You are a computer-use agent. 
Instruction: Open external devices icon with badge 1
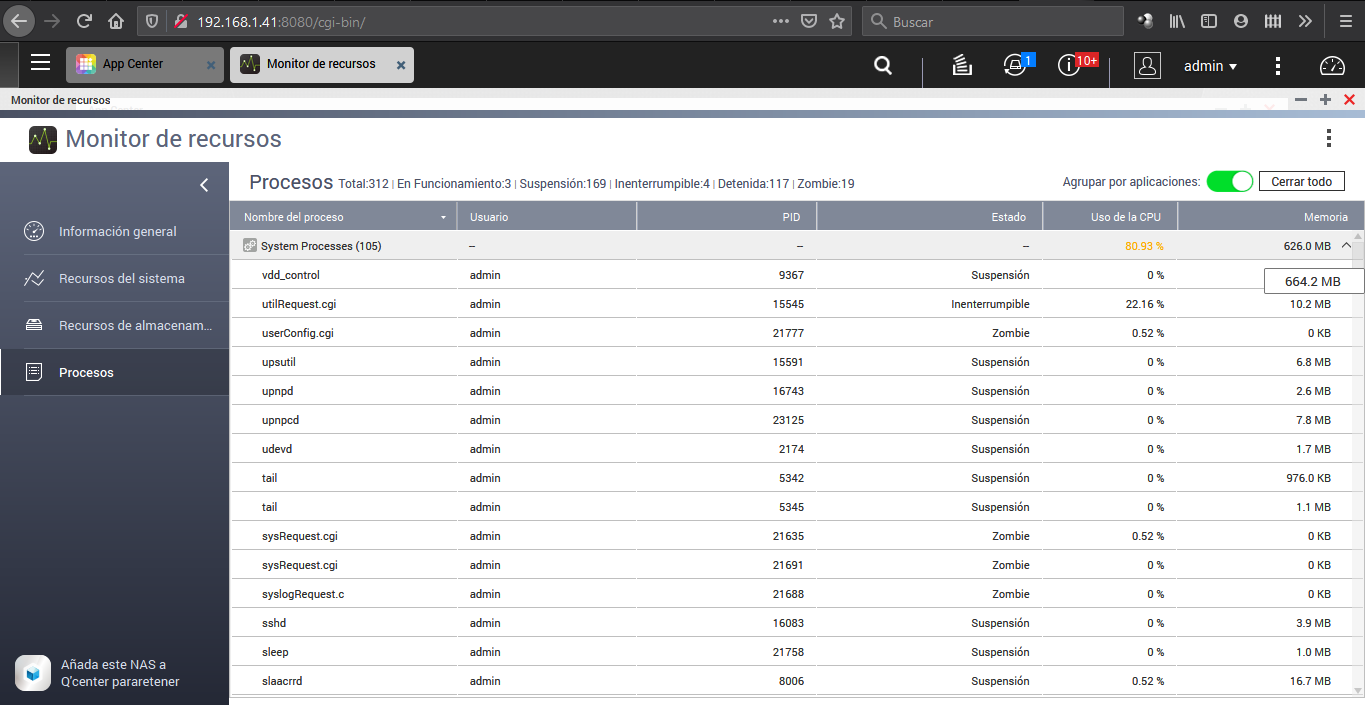[x=1015, y=65]
